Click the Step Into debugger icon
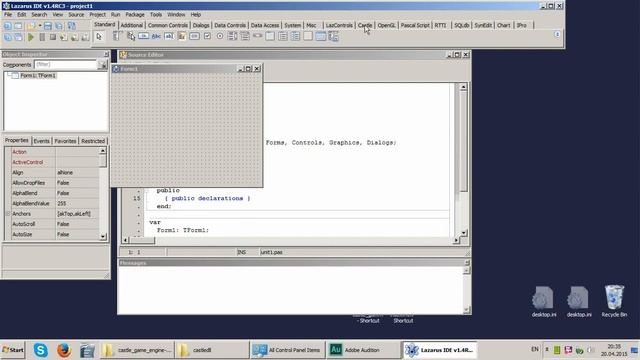Viewport: 640px width, 360px height. click(63, 37)
